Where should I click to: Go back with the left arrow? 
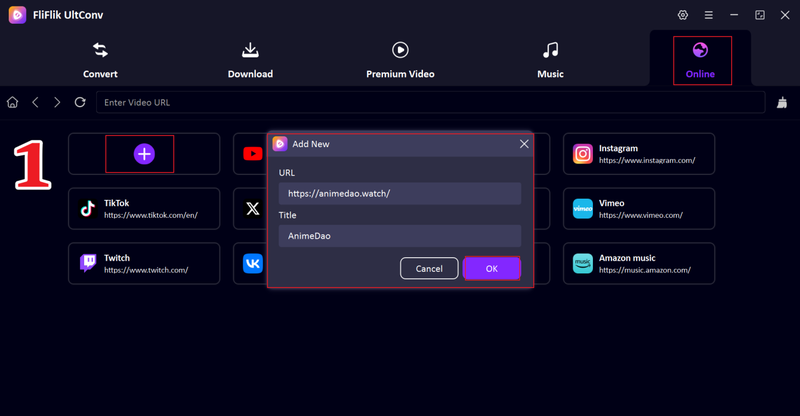coord(35,102)
